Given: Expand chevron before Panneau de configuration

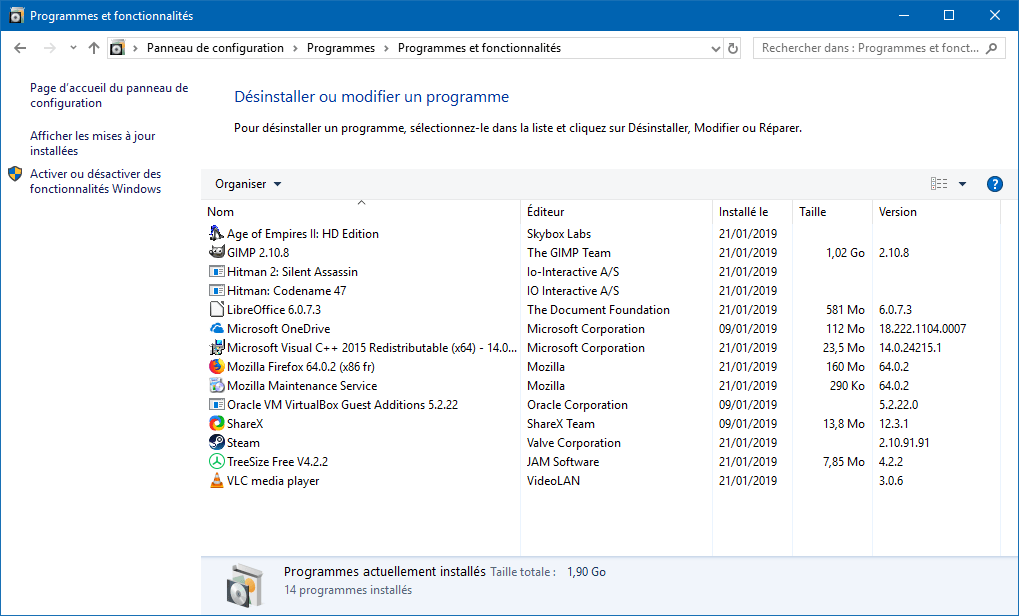Looking at the screenshot, I should click(135, 48).
